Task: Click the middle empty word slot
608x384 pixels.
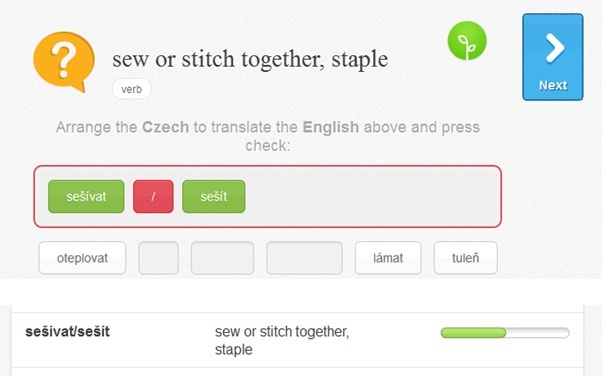Action: [x=223, y=258]
